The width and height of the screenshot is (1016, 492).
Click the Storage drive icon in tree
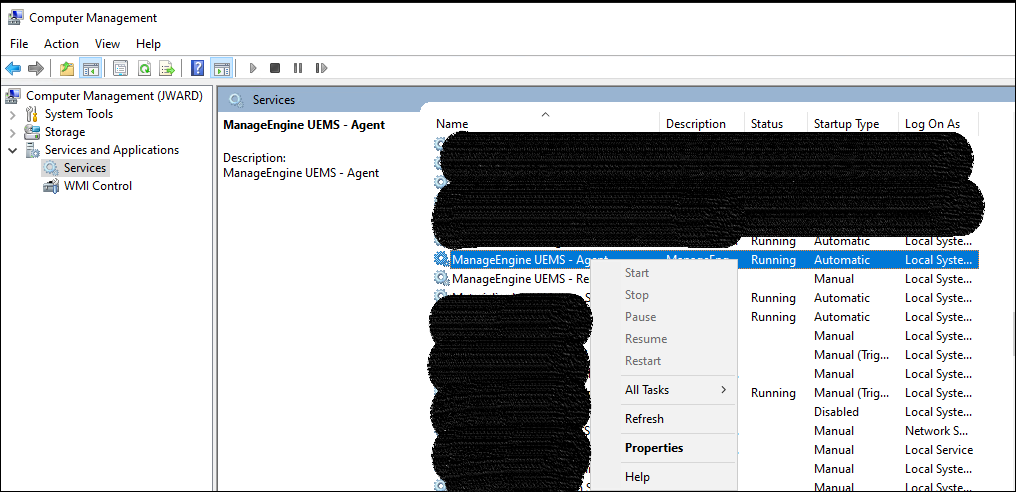pyautogui.click(x=32, y=132)
